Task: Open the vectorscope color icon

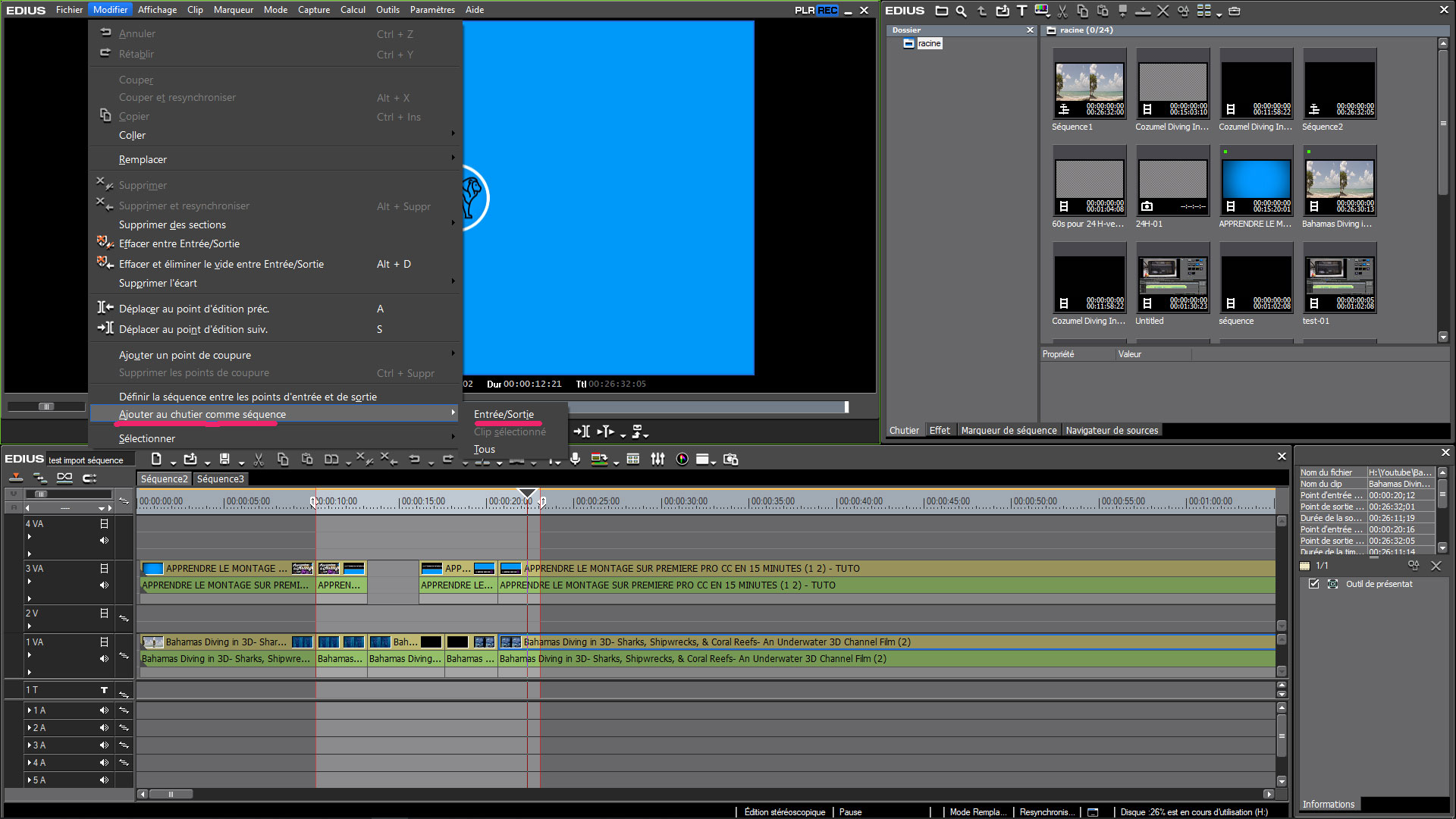Action: pos(682,459)
